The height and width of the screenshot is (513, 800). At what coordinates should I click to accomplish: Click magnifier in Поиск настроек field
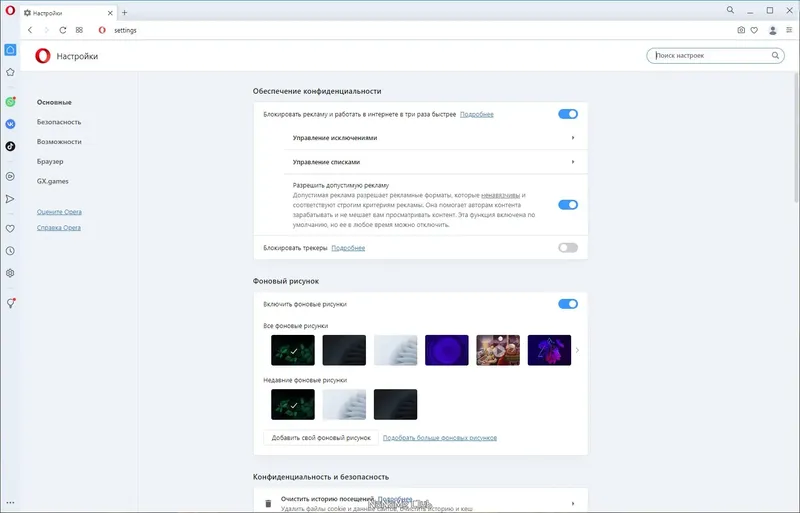[x=775, y=56]
